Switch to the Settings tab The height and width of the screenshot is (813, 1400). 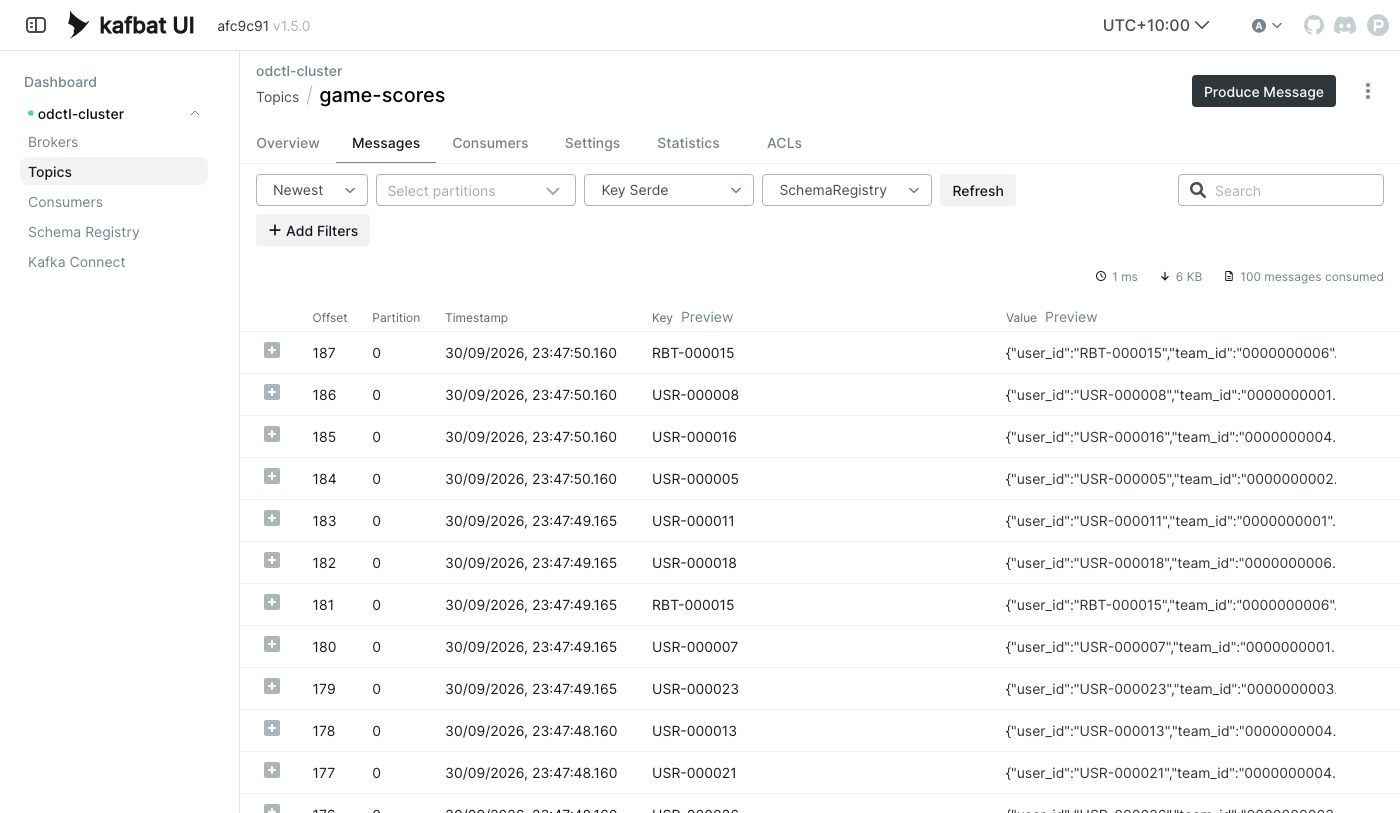pos(592,143)
